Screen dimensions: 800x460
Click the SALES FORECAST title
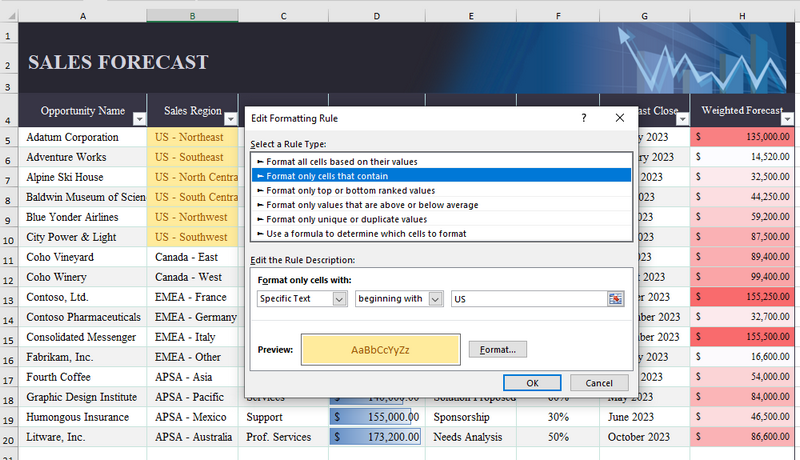118,62
